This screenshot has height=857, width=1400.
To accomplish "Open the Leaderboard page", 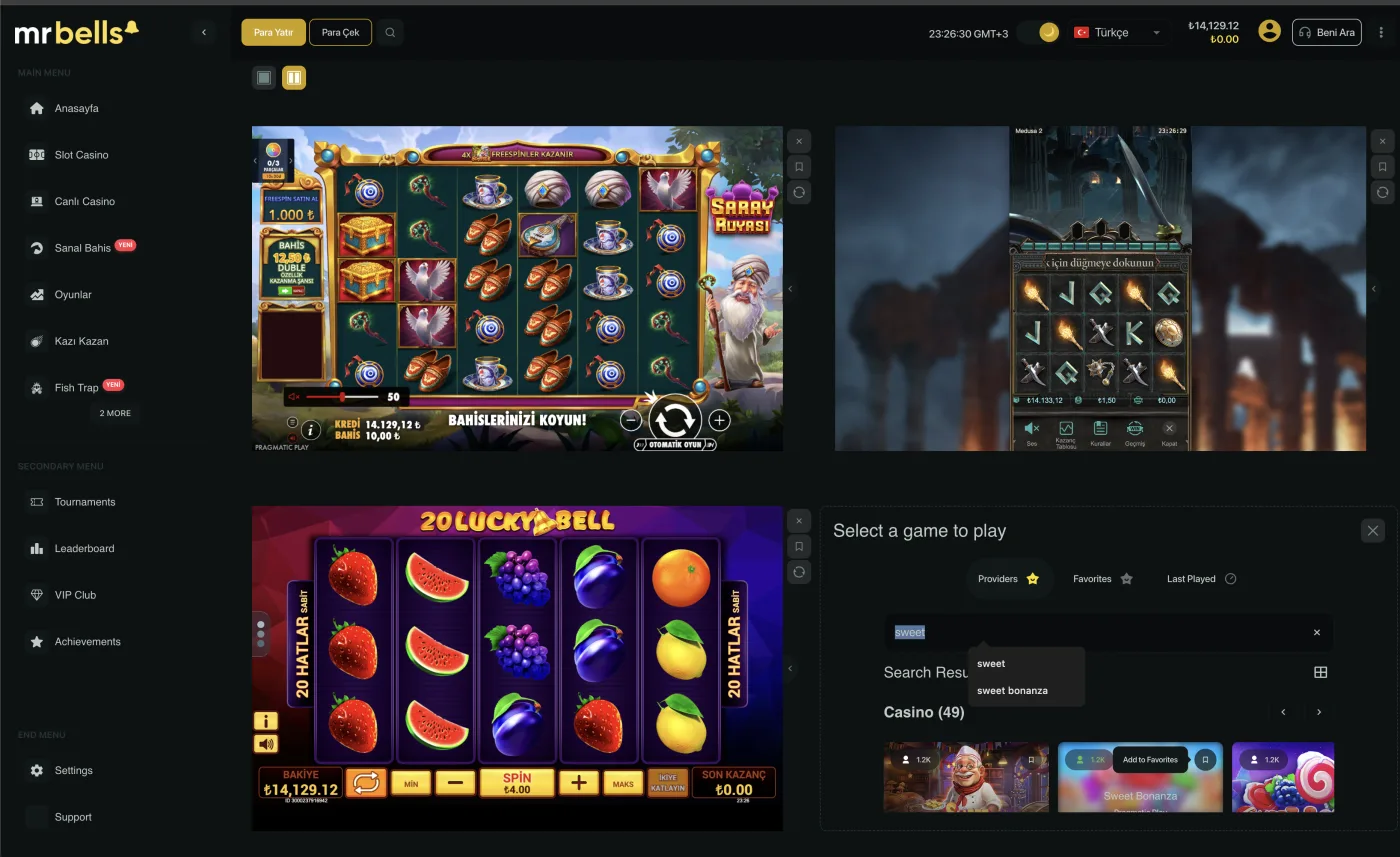I will coord(36,548).
